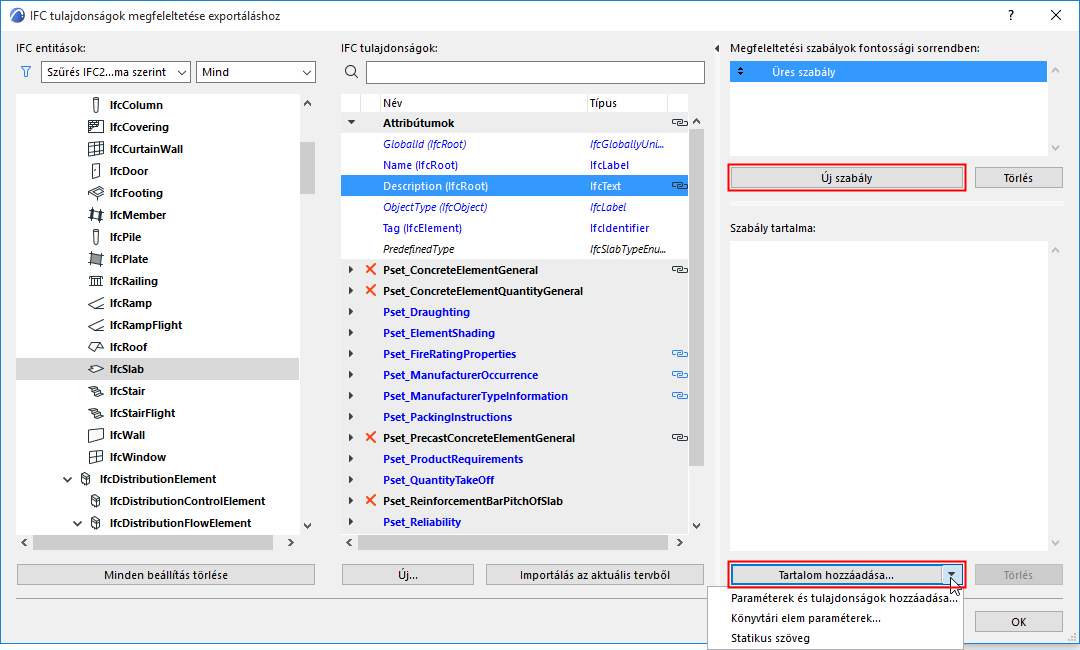
Task: Click the Név column header
Action: [x=483, y=103]
